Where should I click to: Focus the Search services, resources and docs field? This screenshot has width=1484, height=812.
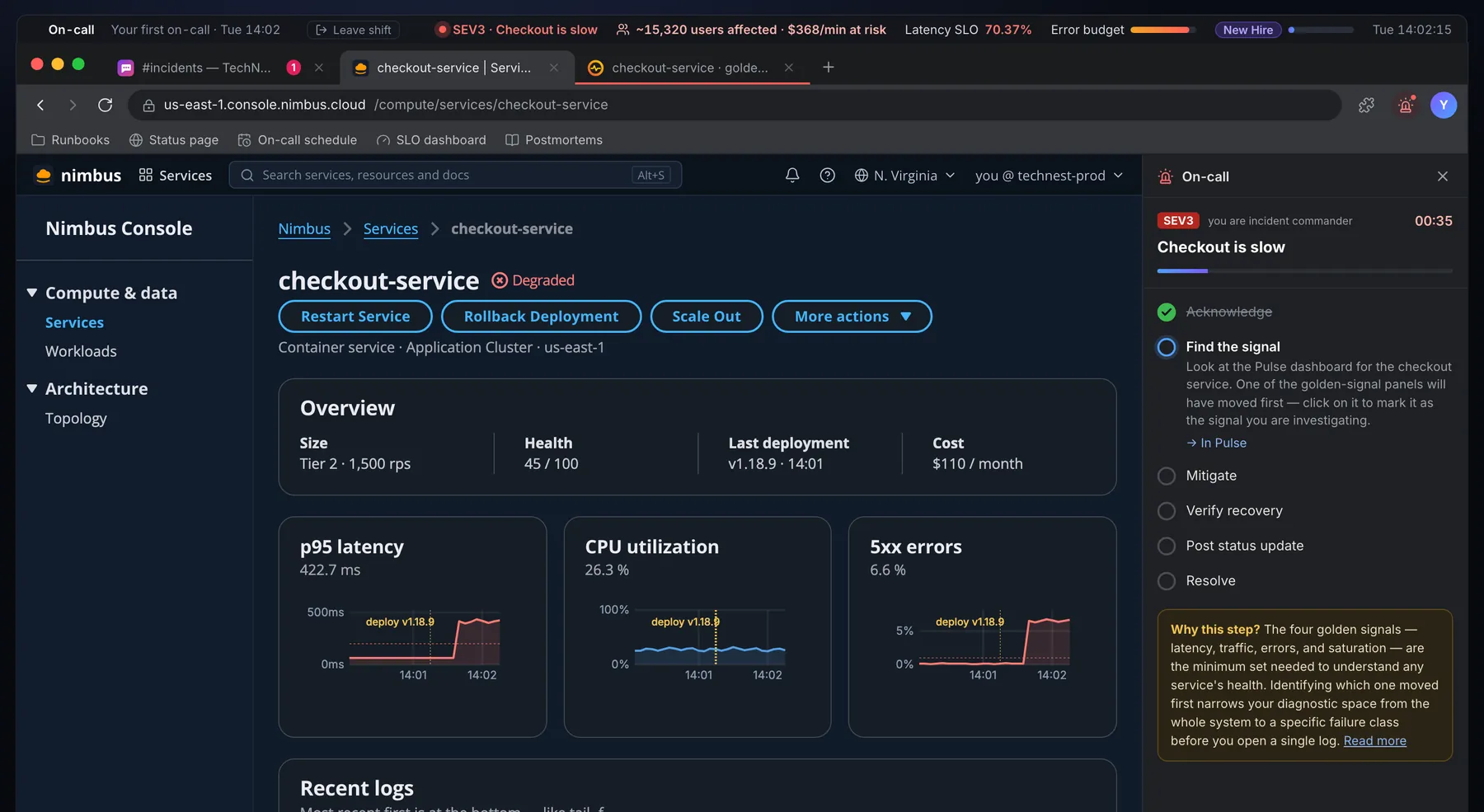pyautogui.click(x=455, y=175)
